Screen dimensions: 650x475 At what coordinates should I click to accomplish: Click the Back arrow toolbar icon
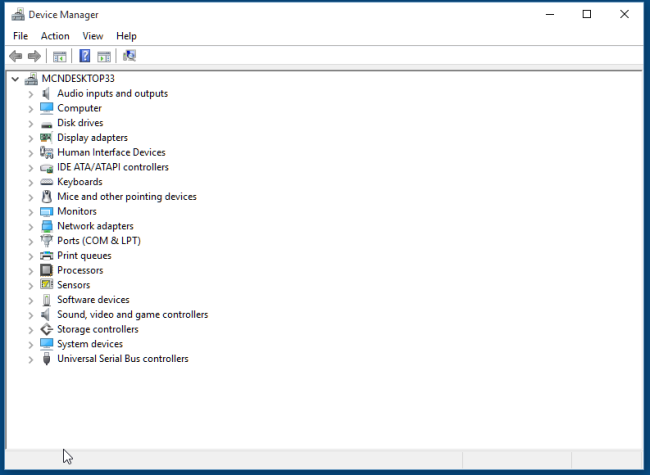[16, 56]
